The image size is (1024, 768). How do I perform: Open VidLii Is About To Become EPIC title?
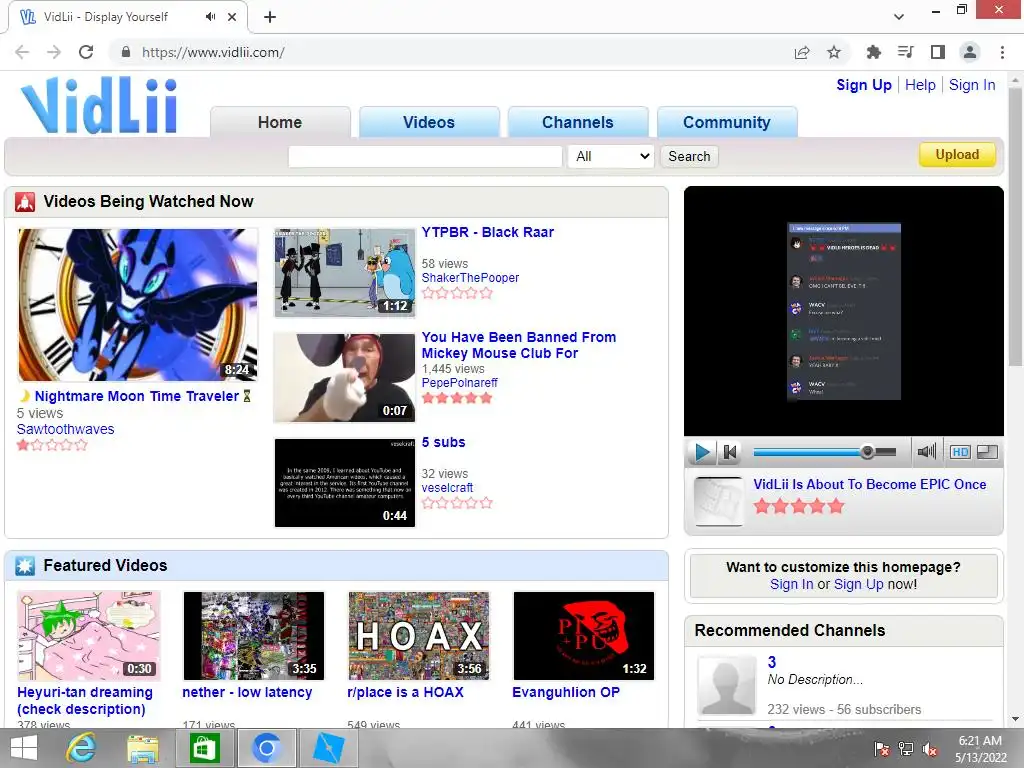click(x=870, y=485)
